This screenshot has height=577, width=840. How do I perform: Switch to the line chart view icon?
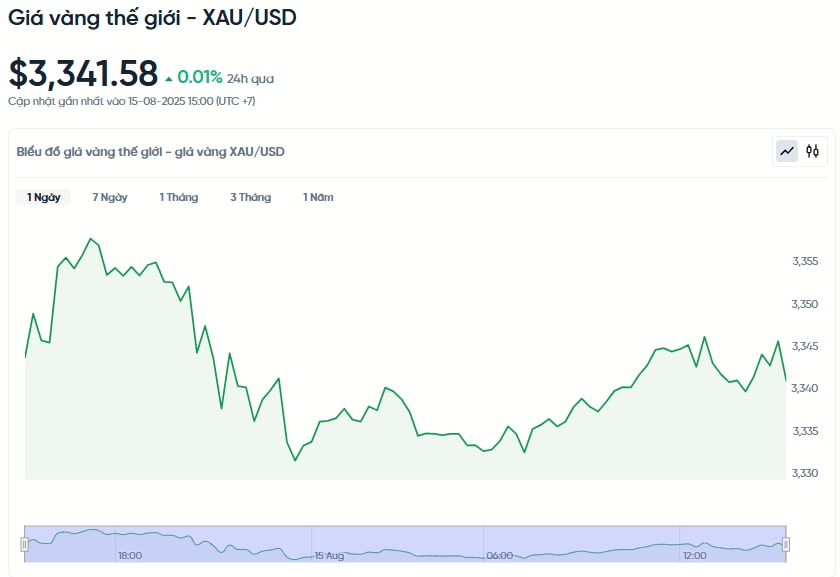tap(786, 152)
